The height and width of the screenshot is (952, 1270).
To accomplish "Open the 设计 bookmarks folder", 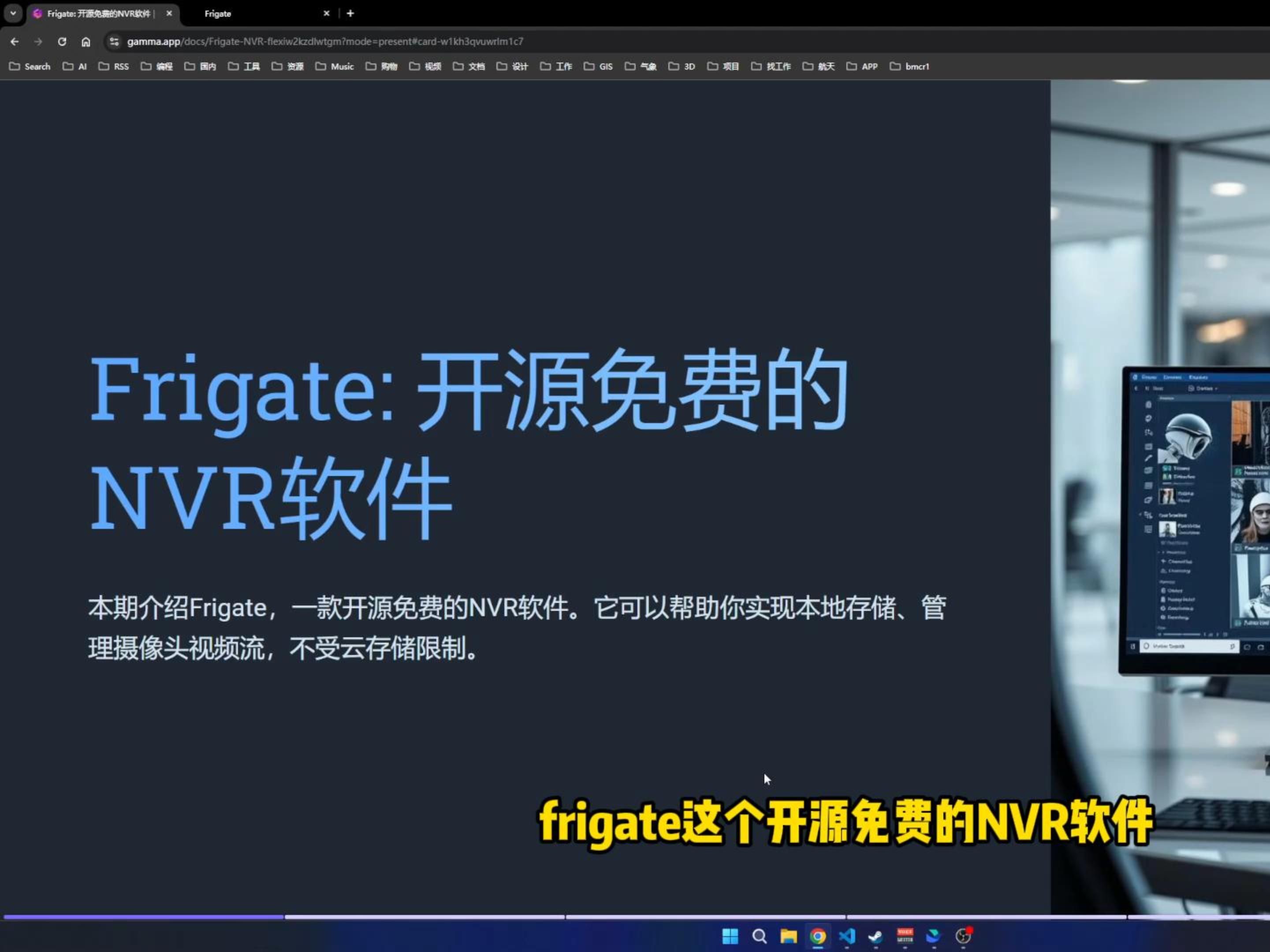I will (513, 67).
